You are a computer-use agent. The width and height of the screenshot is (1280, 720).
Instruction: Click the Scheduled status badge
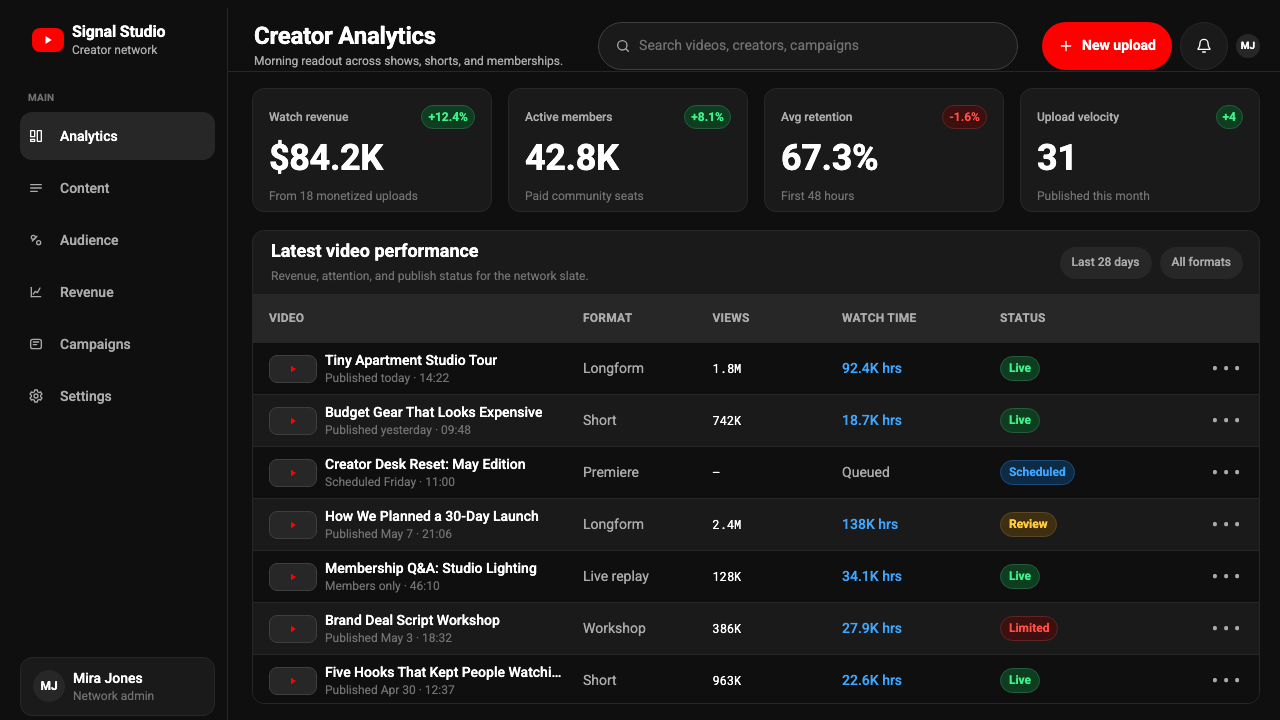click(1037, 472)
